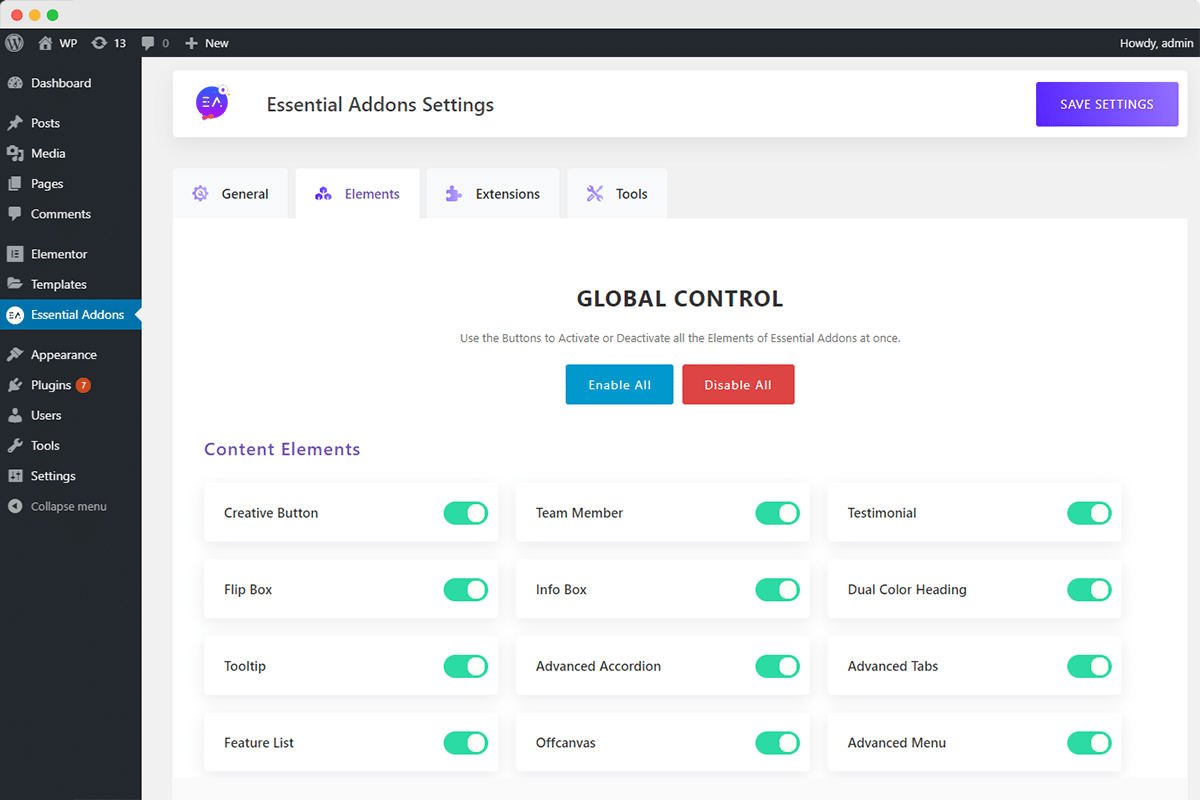This screenshot has height=800, width=1200.
Task: Click the Plugins update count badge 7
Action: 83,385
